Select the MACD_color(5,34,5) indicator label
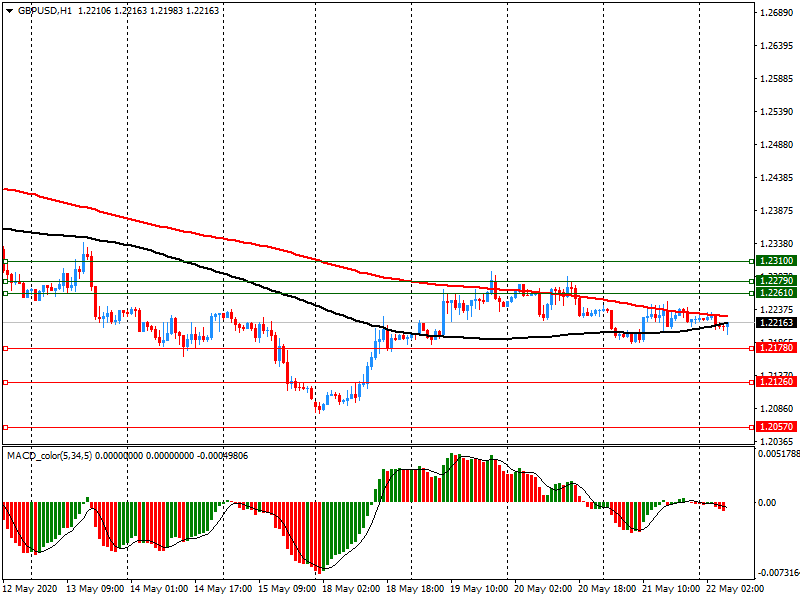 pyautogui.click(x=49, y=456)
